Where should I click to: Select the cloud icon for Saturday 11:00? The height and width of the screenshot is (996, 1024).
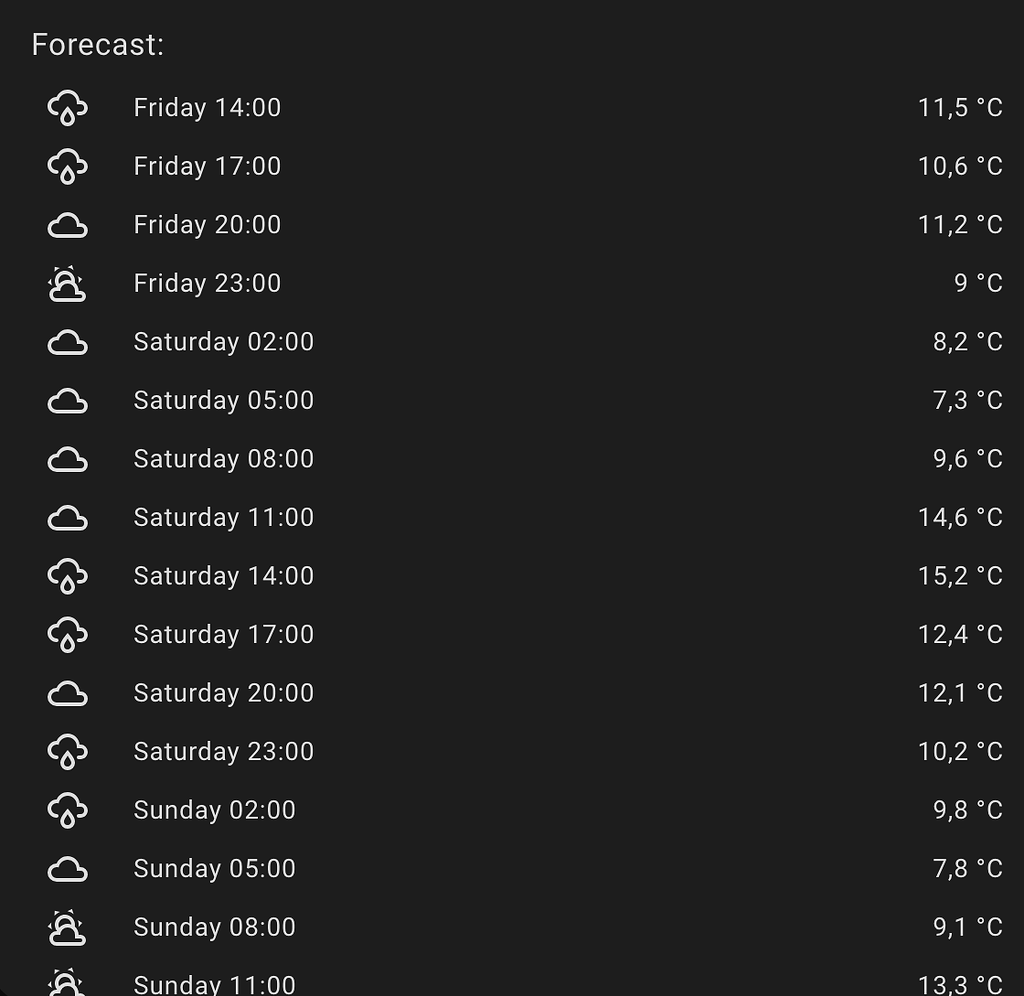[x=67, y=517]
